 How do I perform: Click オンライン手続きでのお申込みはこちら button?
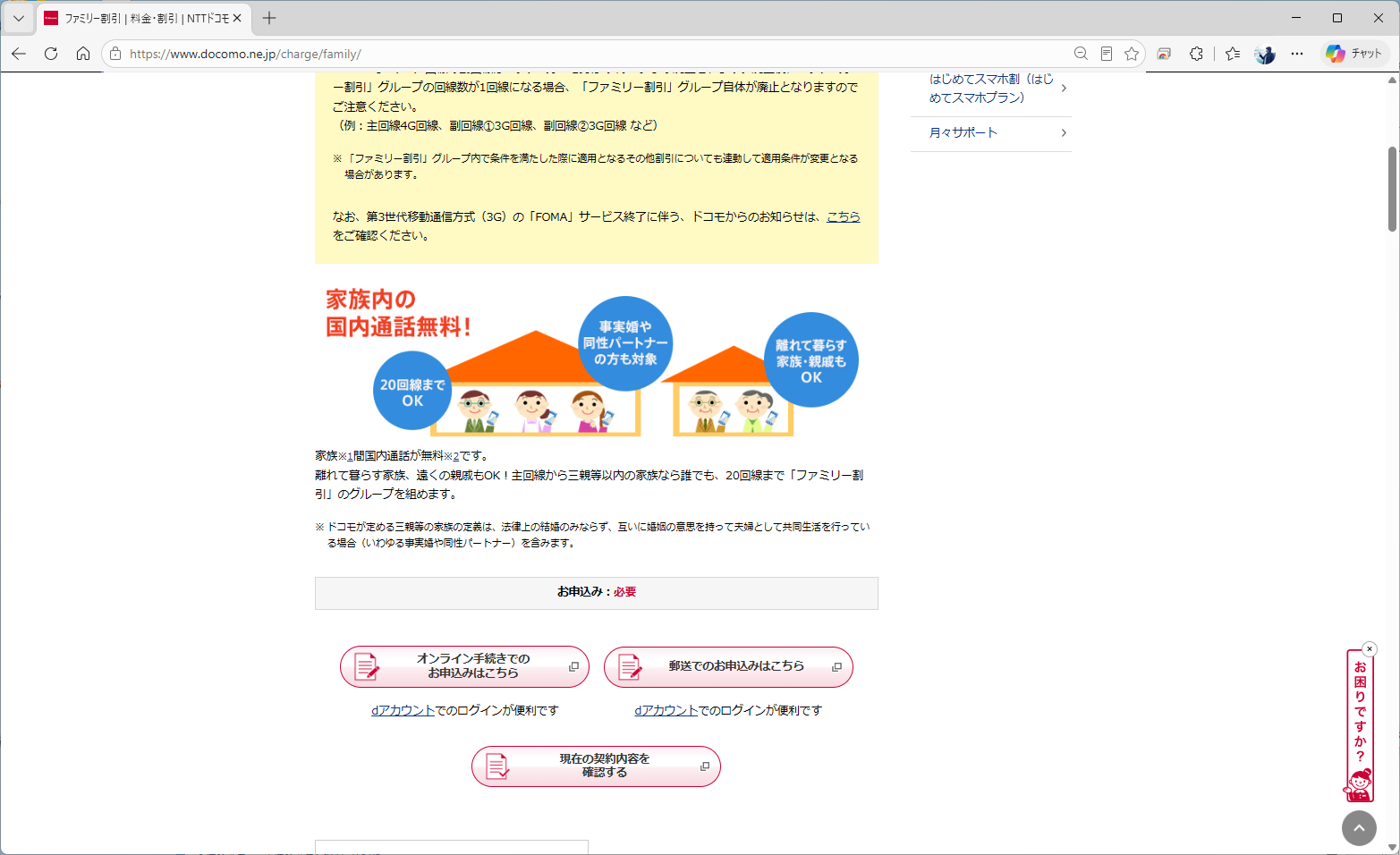[x=464, y=666]
